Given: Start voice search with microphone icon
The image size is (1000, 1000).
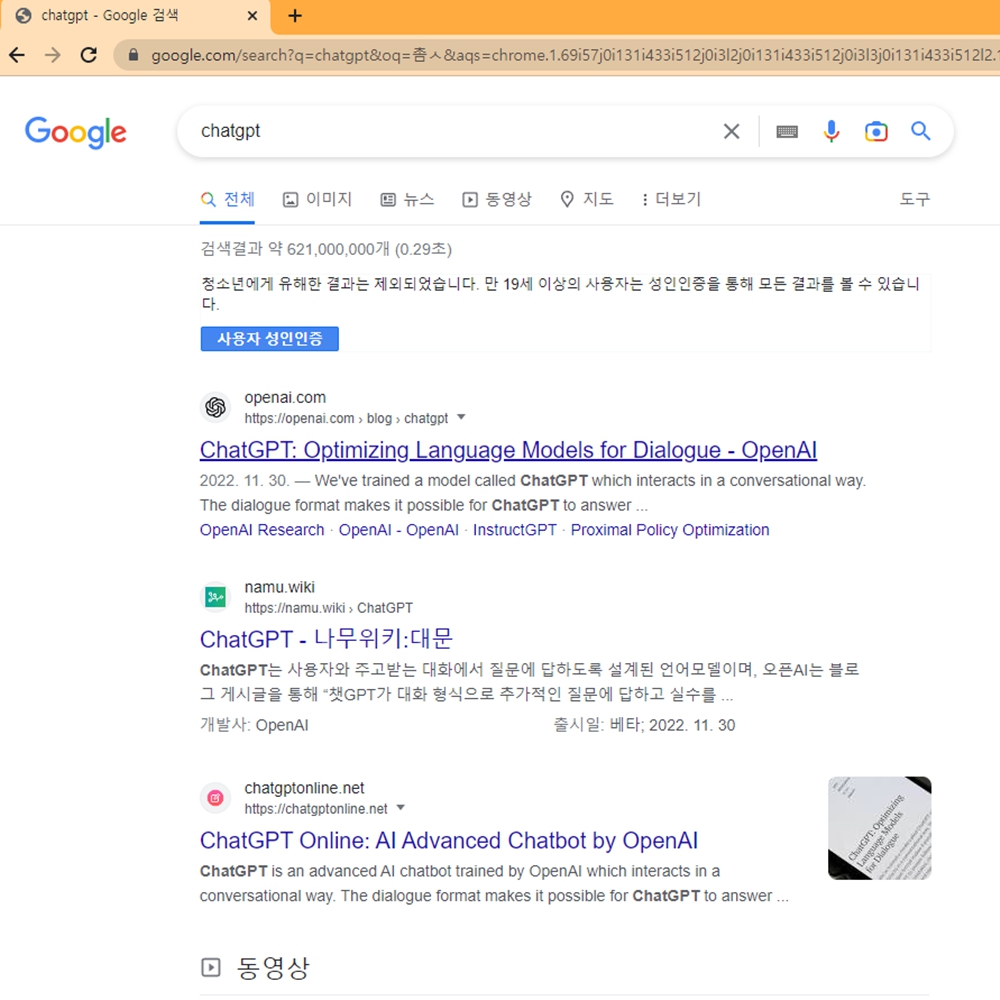Looking at the screenshot, I should [x=831, y=131].
